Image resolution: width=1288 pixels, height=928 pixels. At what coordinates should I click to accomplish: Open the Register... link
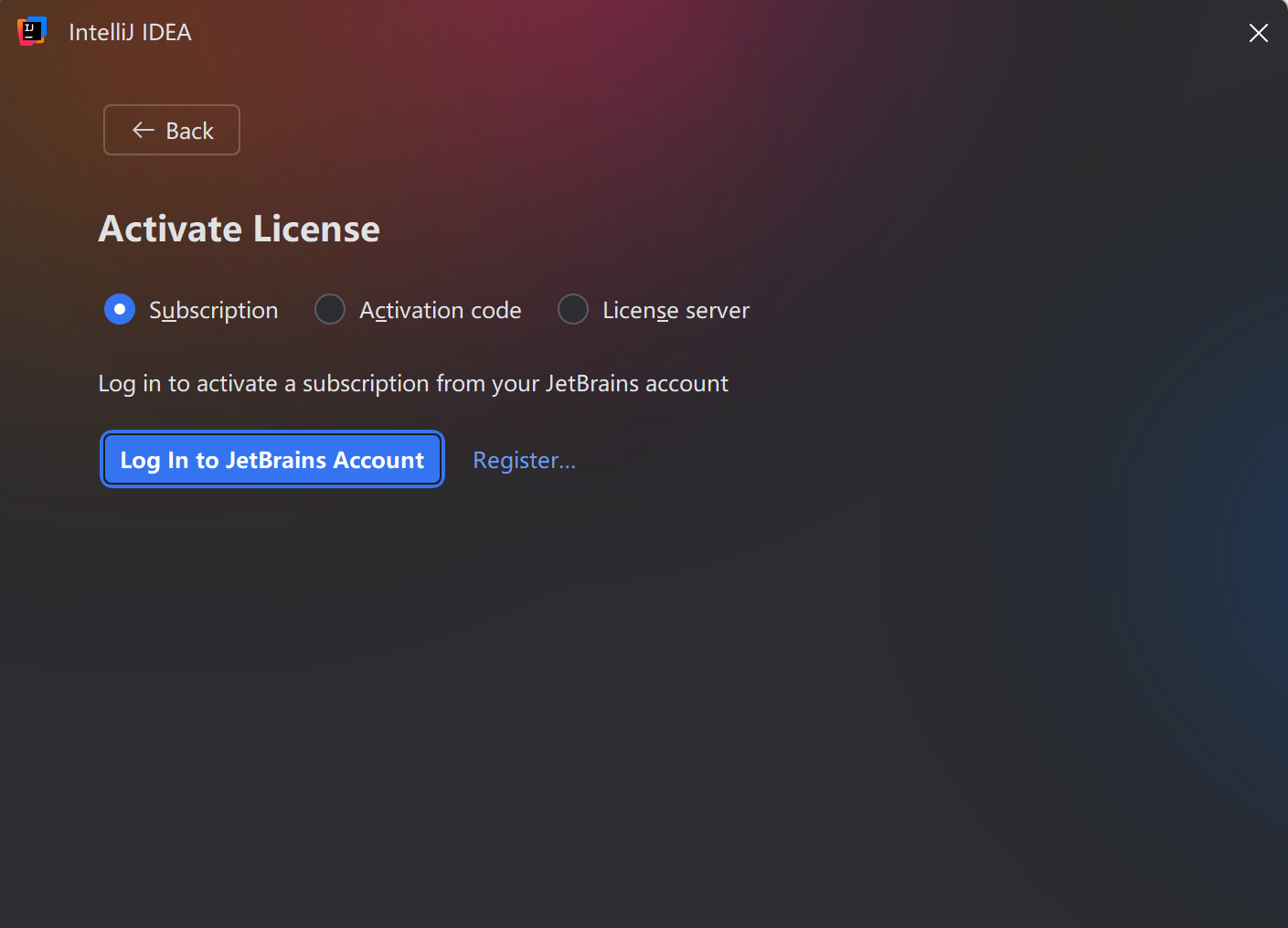pyautogui.click(x=524, y=460)
